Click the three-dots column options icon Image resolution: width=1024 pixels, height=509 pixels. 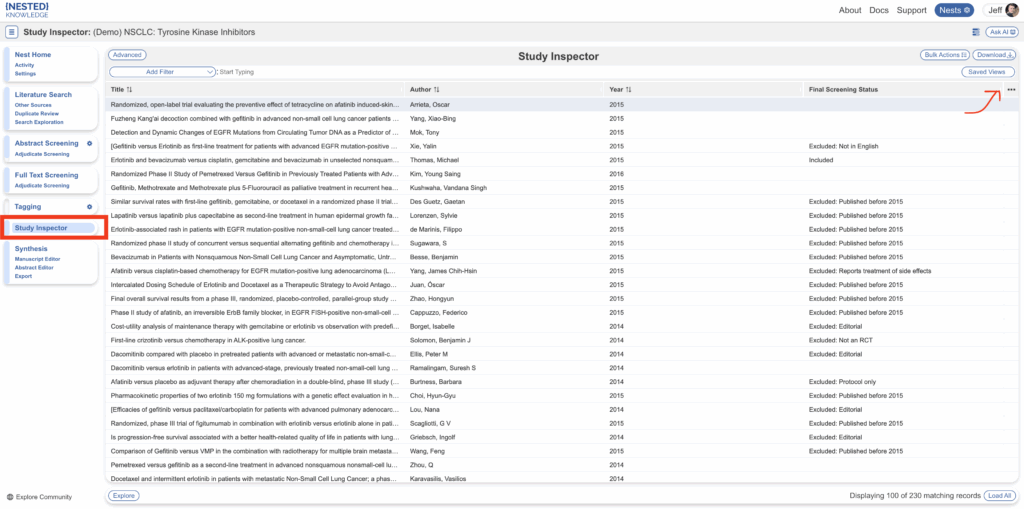1011,90
